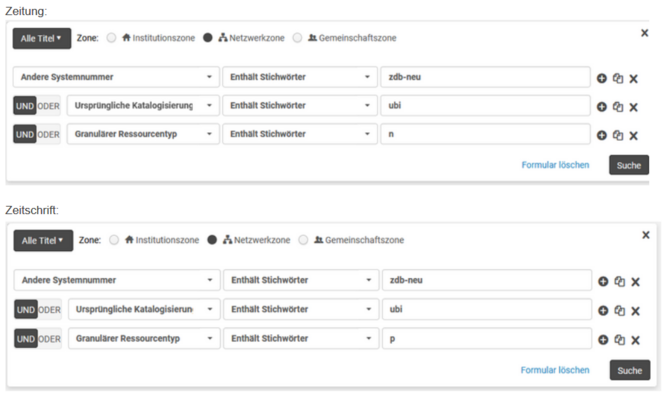The image size is (665, 396).
Task: Select Gemeinschaftszone radio in Zeitschrift form
Action: pos(303,240)
